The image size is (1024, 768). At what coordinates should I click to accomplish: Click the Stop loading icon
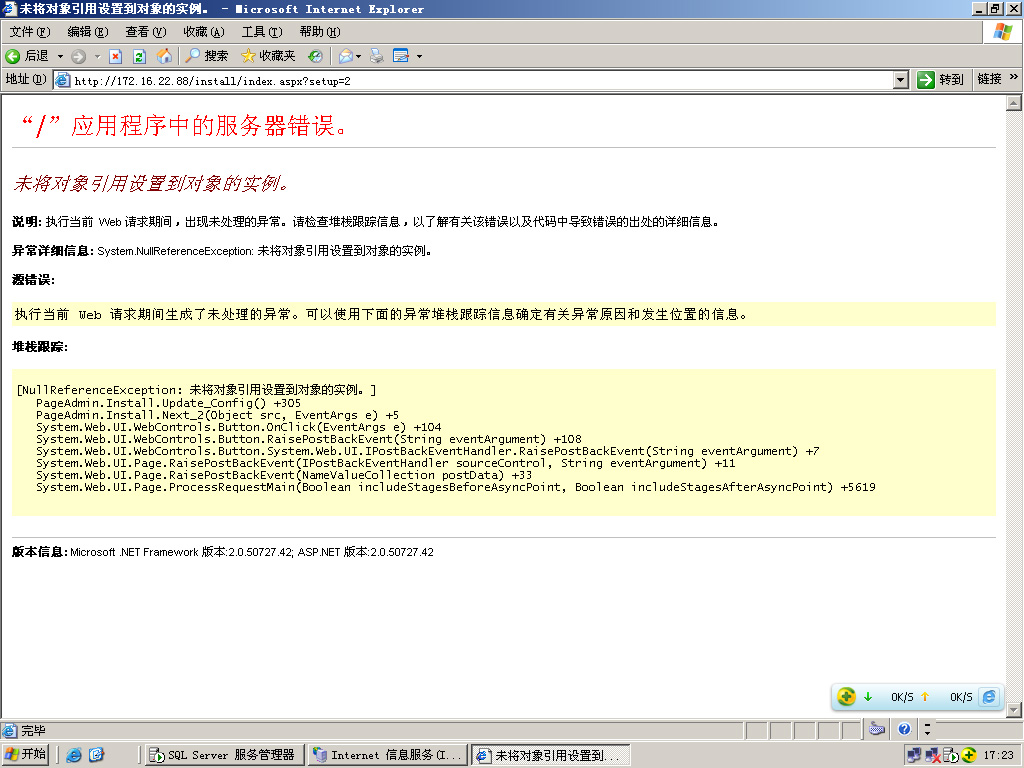point(115,56)
